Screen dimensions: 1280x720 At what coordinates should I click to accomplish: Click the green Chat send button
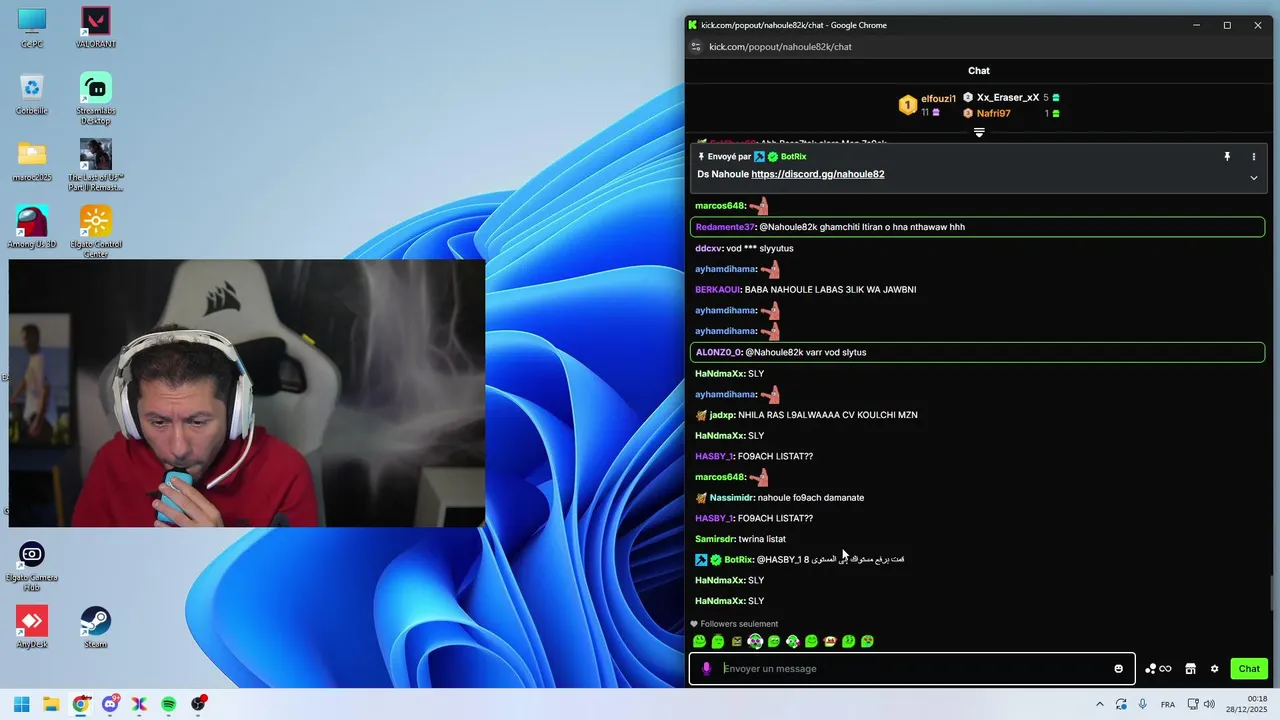[x=1249, y=669]
